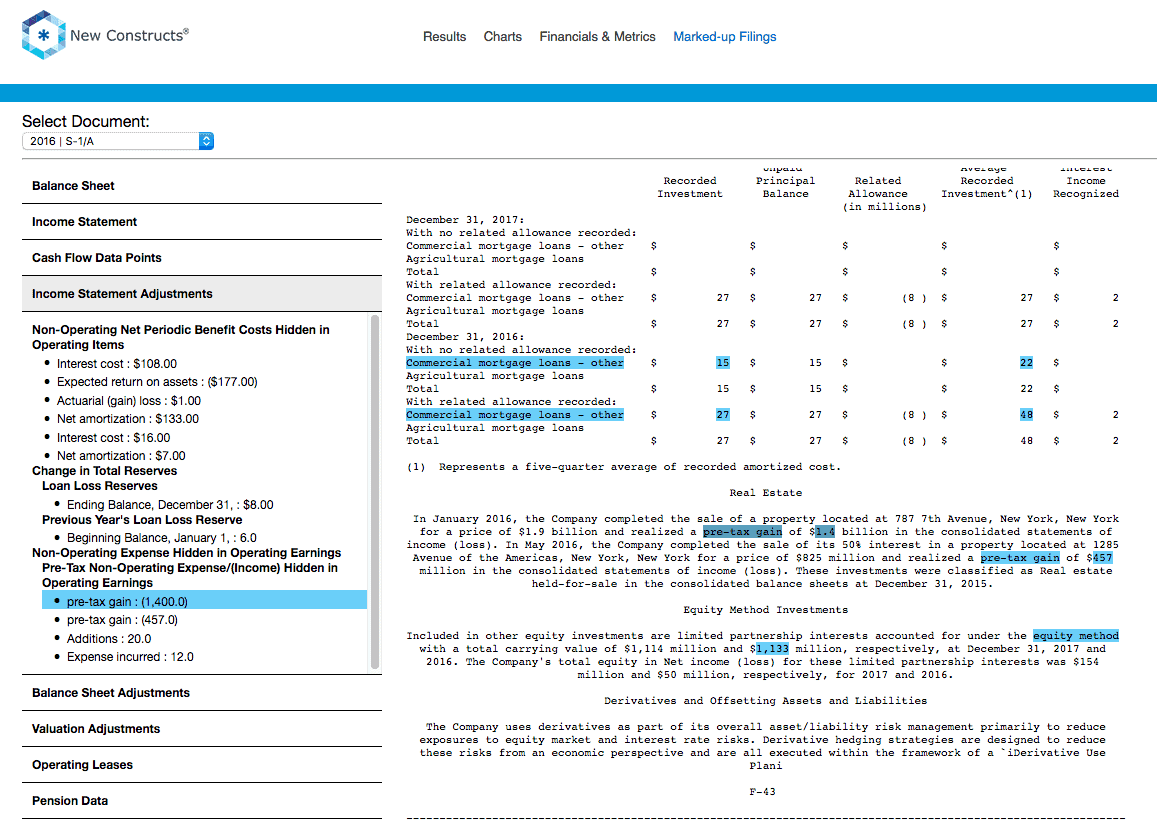Select Net amortization : $7.00 item

pos(121,456)
